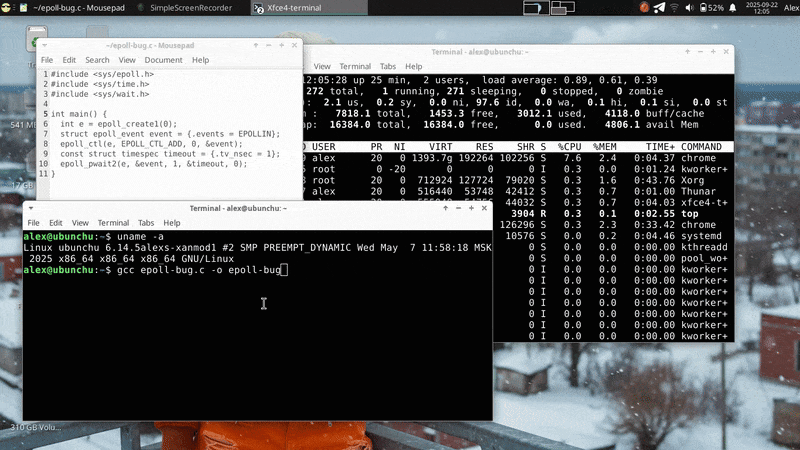Screen dimensions: 800x450
Task: Open the Mousepad View menu
Action: tap(127, 60)
